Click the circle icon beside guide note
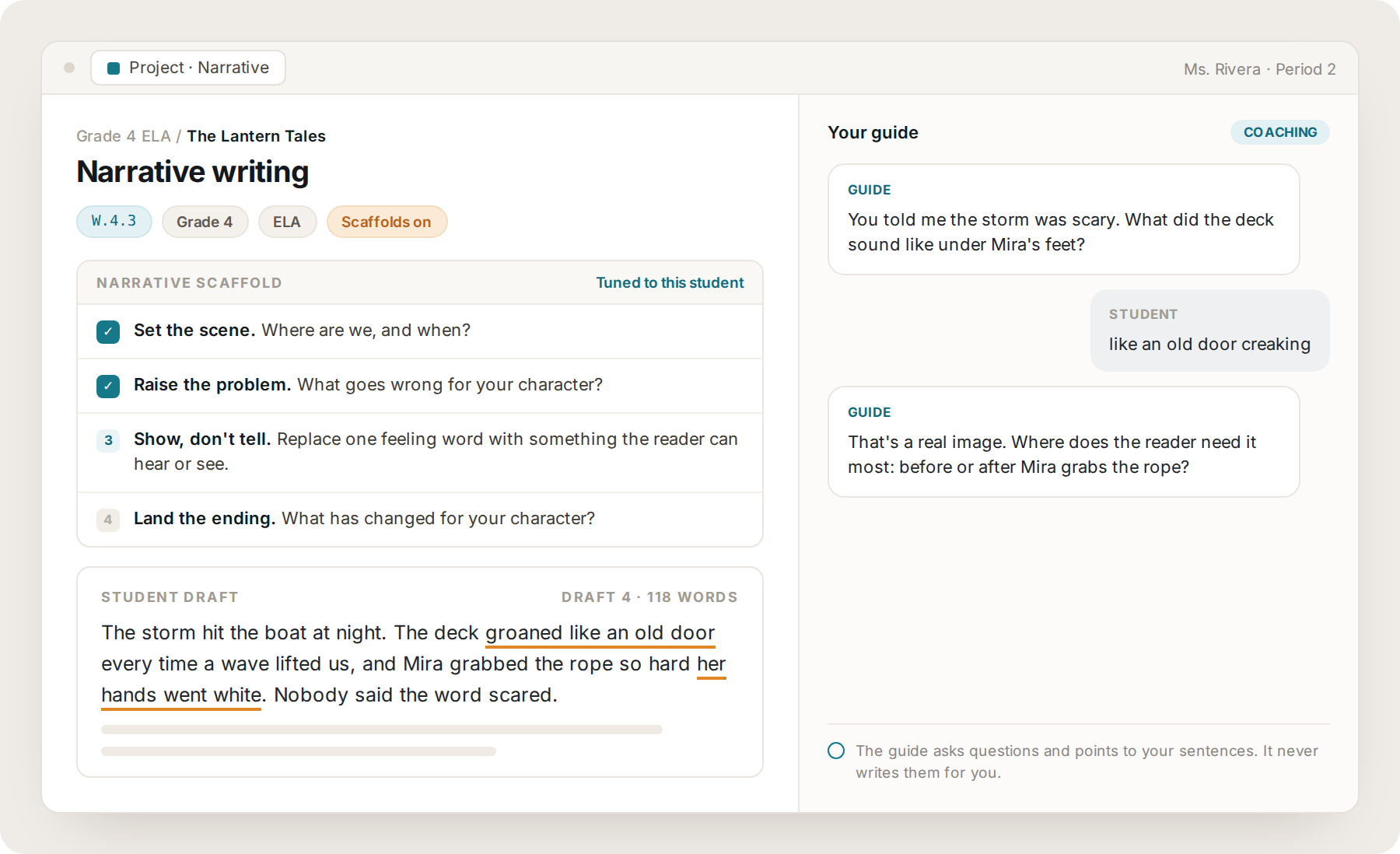 (x=836, y=751)
